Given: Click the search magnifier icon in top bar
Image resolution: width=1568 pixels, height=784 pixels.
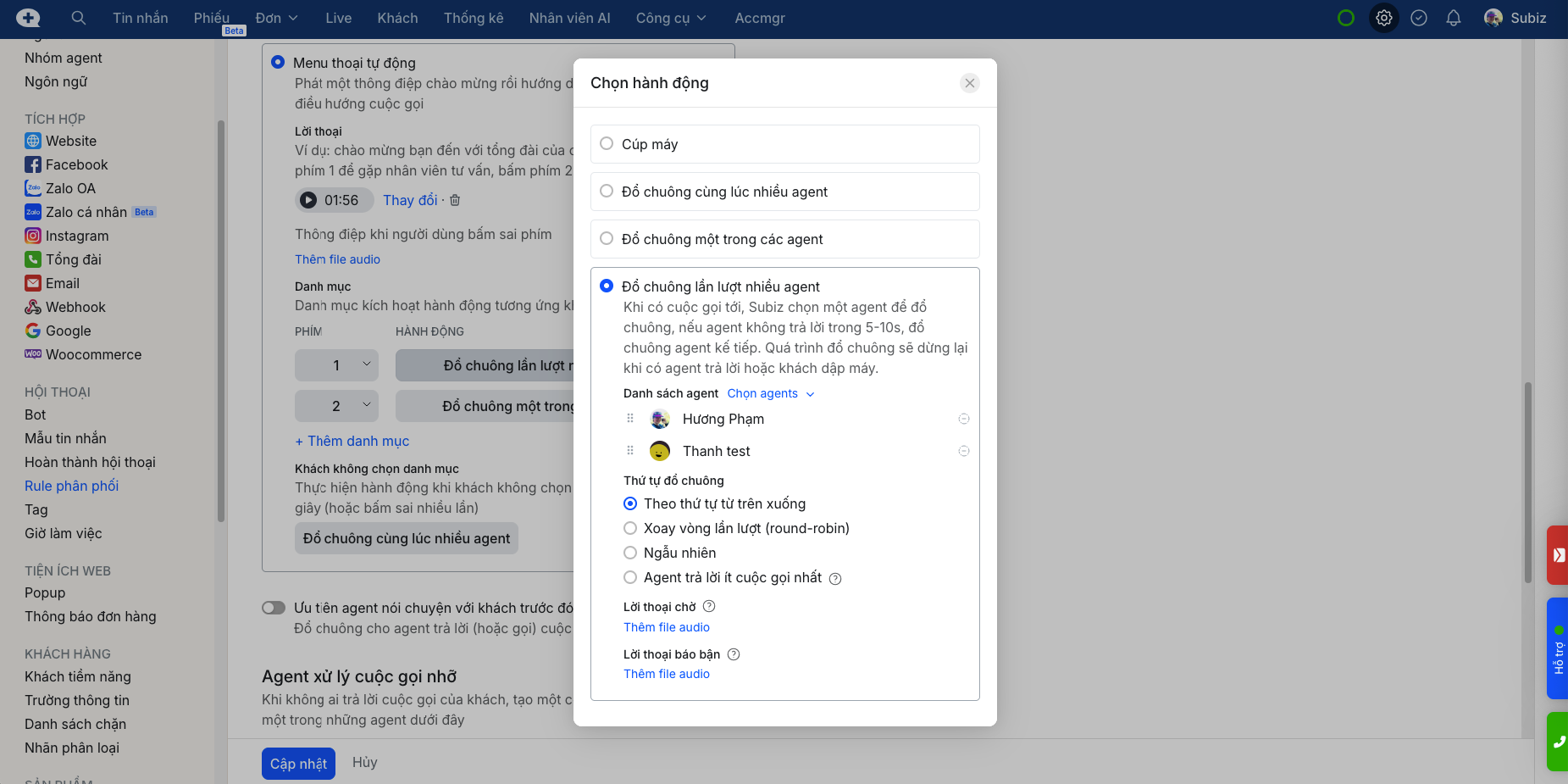Looking at the screenshot, I should pos(78,18).
